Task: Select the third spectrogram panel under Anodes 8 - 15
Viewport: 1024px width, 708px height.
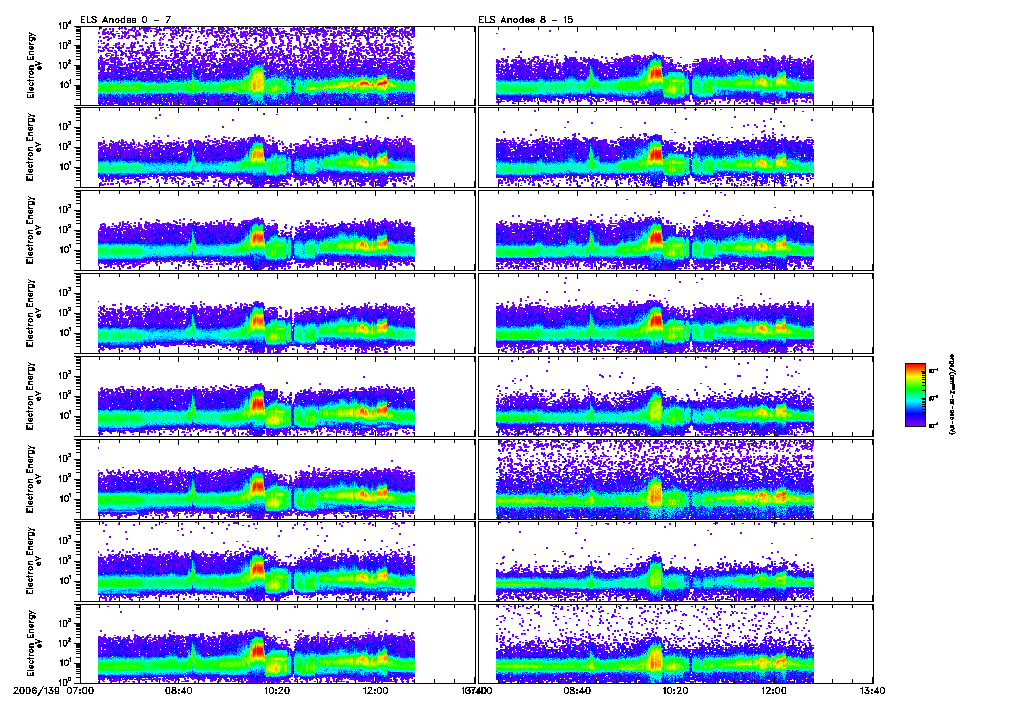Action: click(675, 231)
